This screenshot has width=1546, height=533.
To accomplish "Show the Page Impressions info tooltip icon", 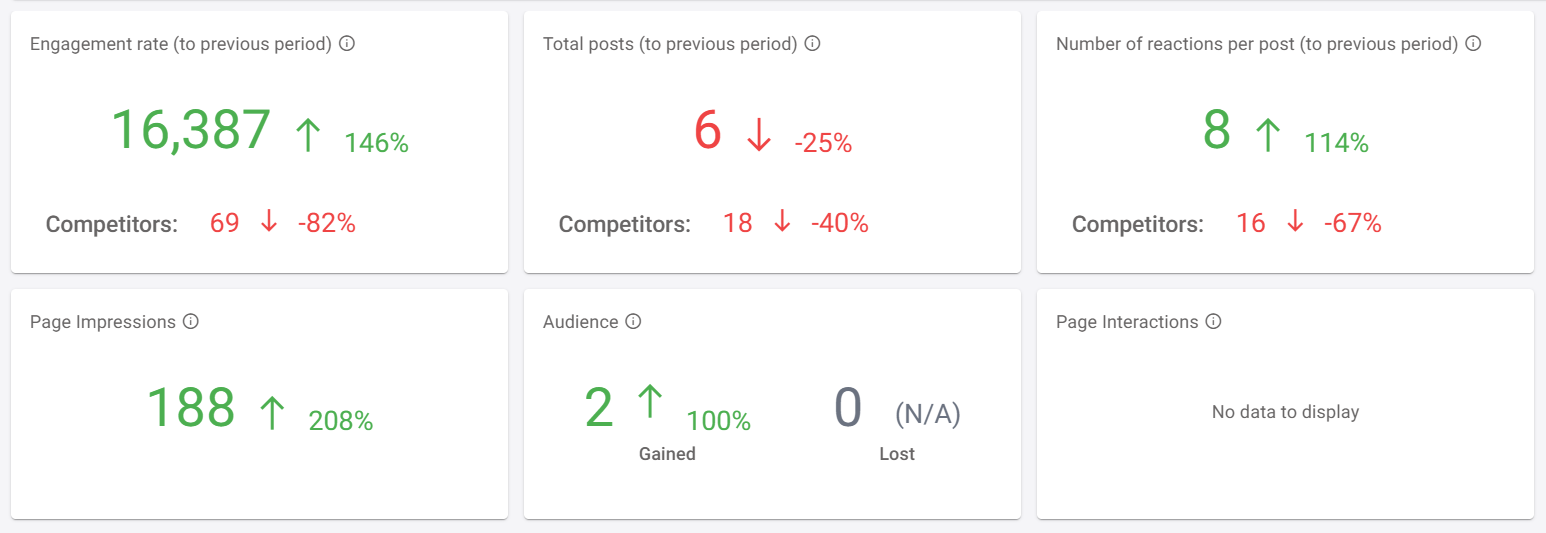I will (191, 322).
